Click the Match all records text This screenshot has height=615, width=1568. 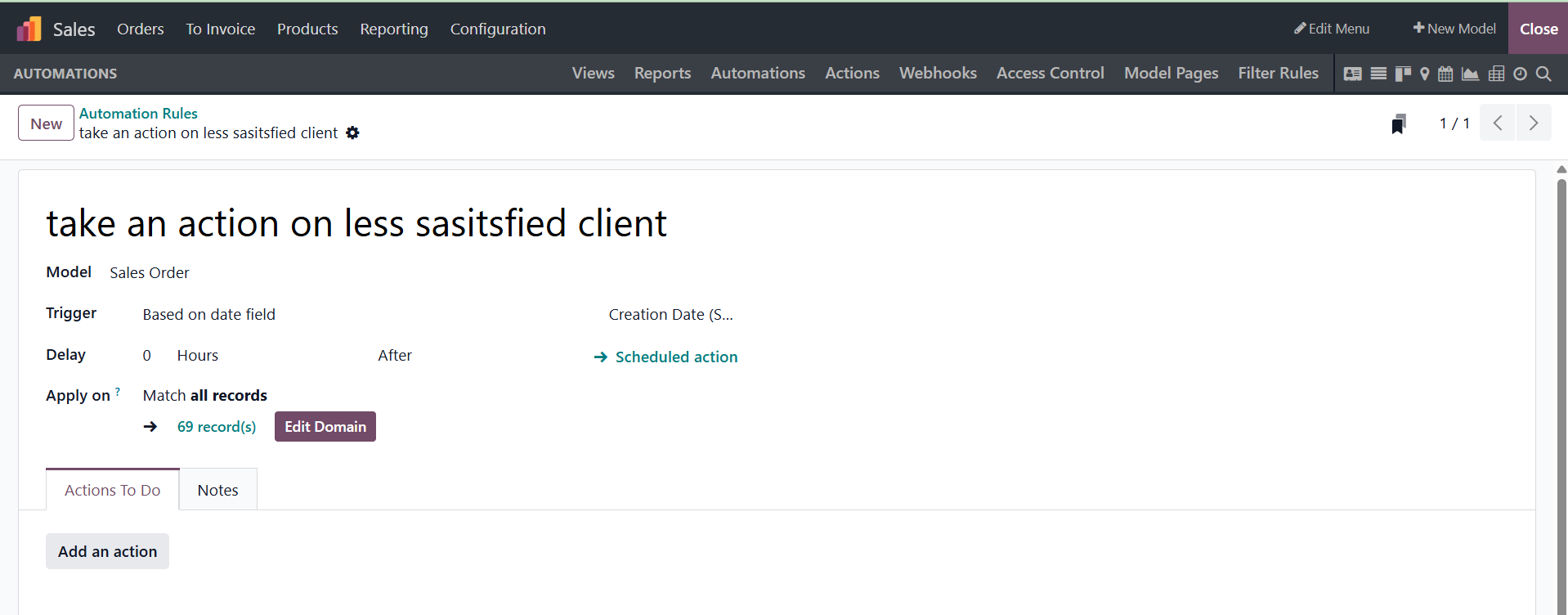(x=205, y=396)
